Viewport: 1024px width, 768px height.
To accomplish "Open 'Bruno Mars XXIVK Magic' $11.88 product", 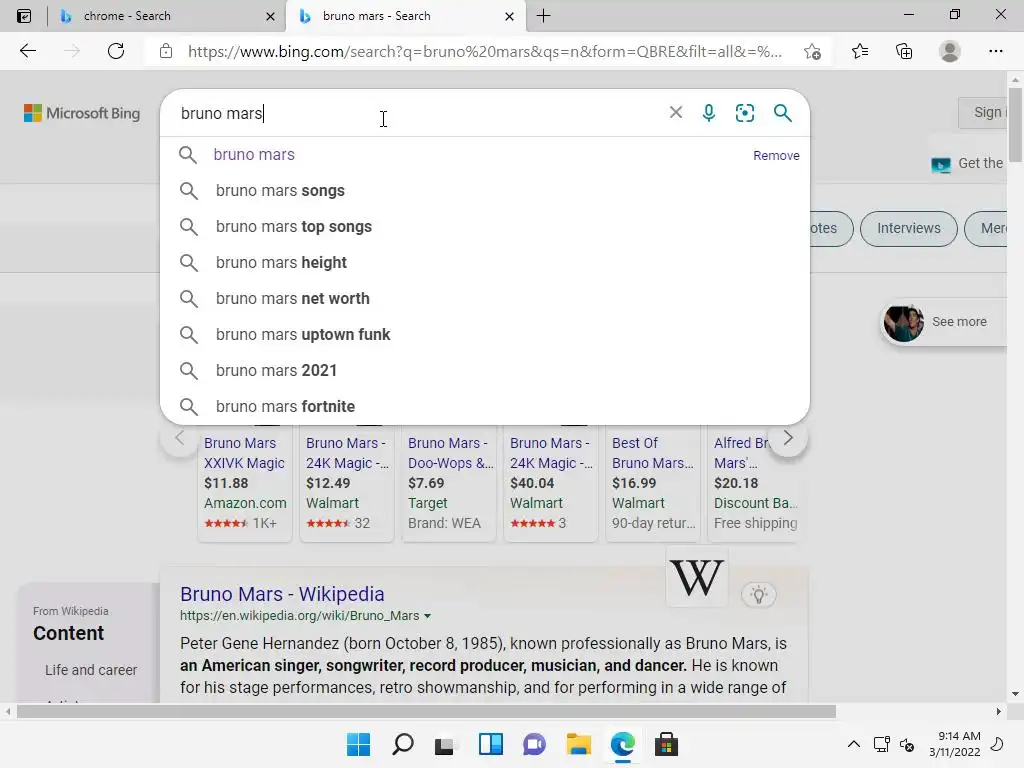I will pyautogui.click(x=244, y=483).
